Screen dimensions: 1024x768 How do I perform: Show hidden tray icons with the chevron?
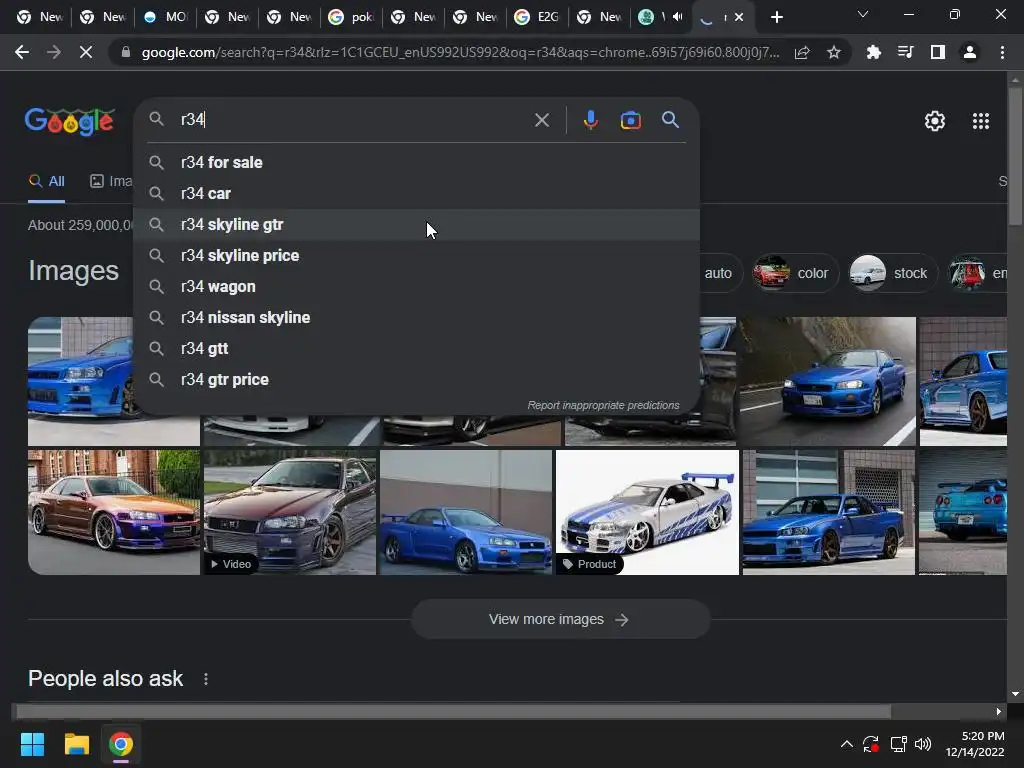(x=846, y=744)
